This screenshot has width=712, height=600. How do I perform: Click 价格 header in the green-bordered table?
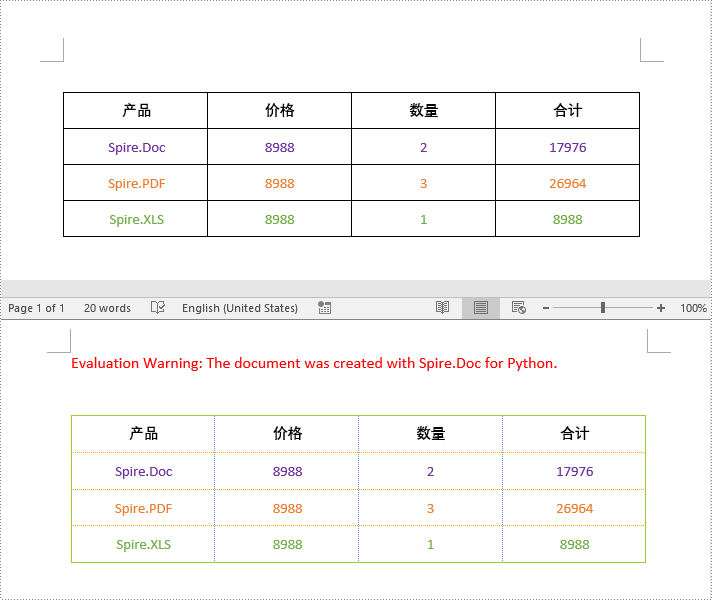pos(287,433)
